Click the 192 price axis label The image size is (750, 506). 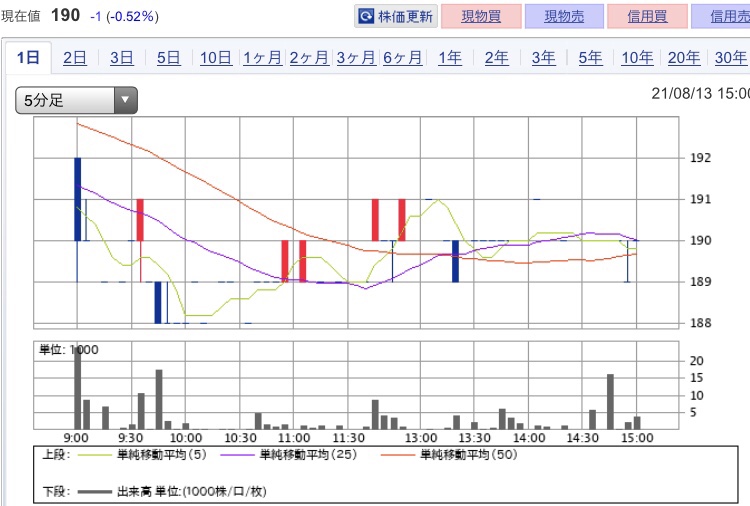pos(700,158)
